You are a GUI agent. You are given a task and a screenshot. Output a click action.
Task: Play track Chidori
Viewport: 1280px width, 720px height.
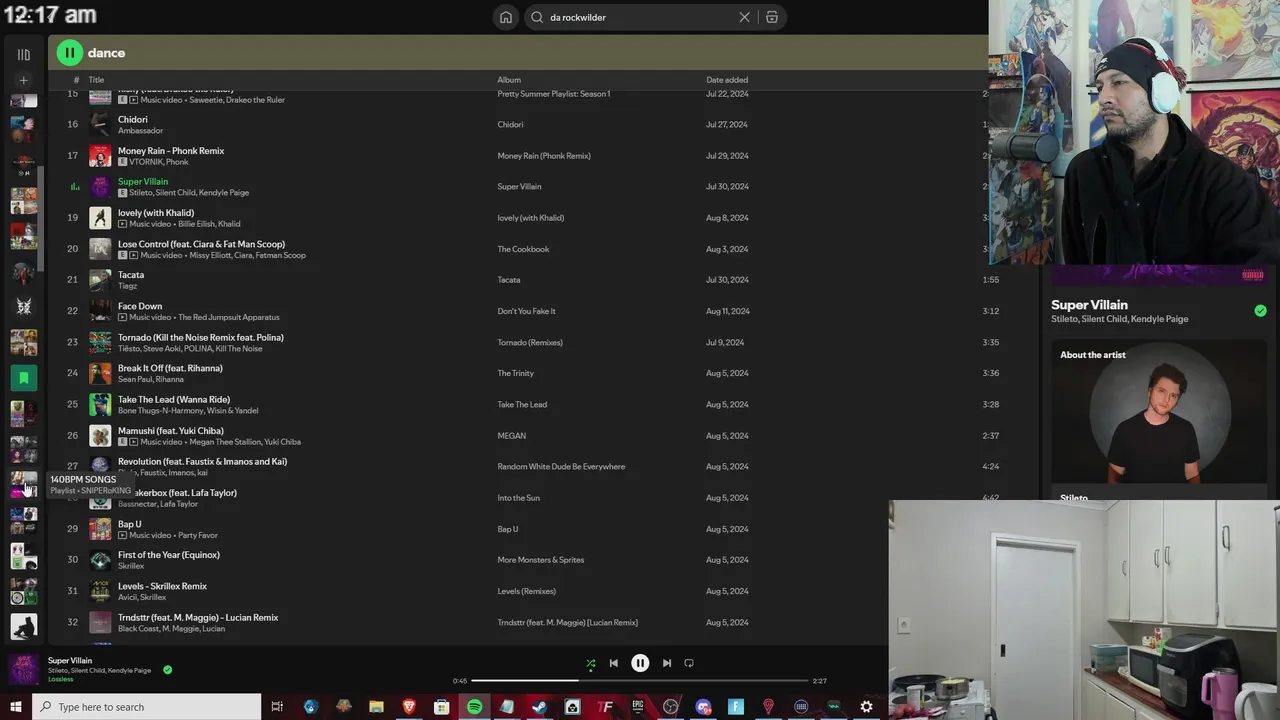tap(132, 120)
